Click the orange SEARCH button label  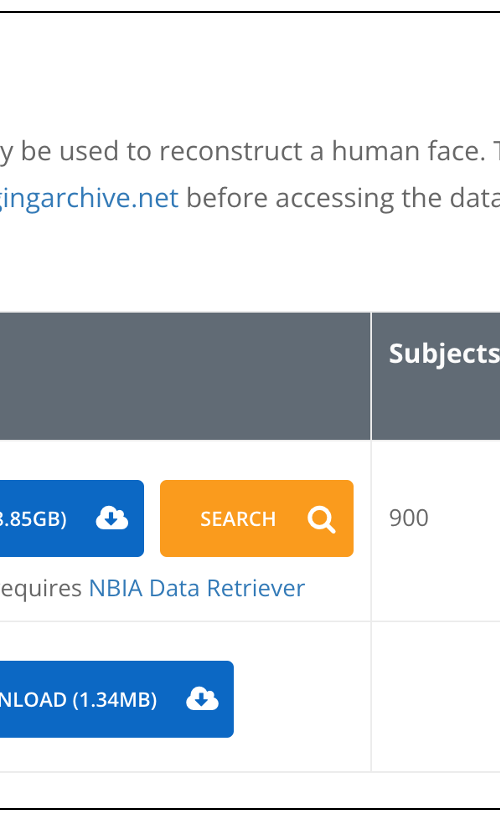pos(238,519)
